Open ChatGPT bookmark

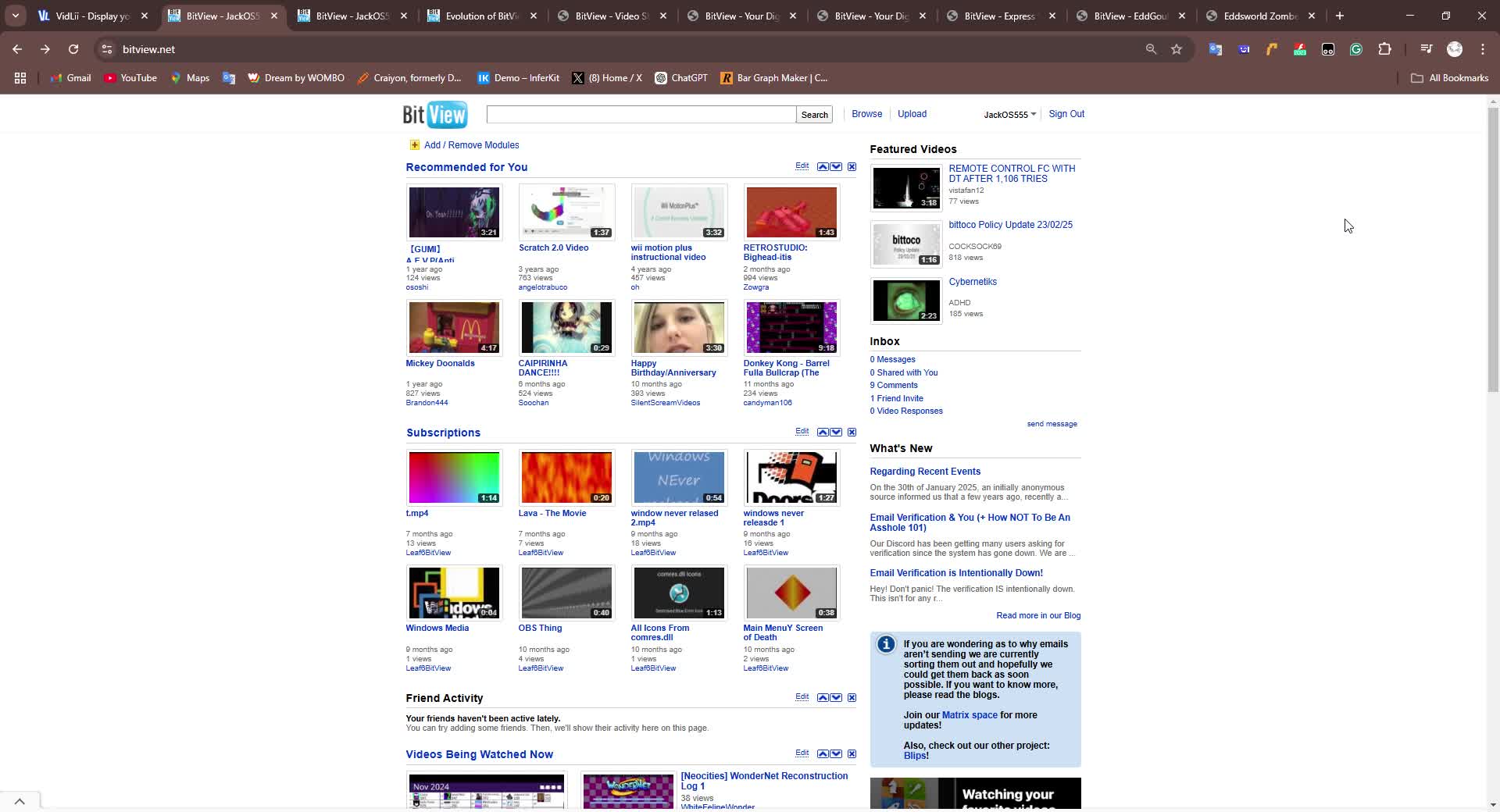coord(681,78)
